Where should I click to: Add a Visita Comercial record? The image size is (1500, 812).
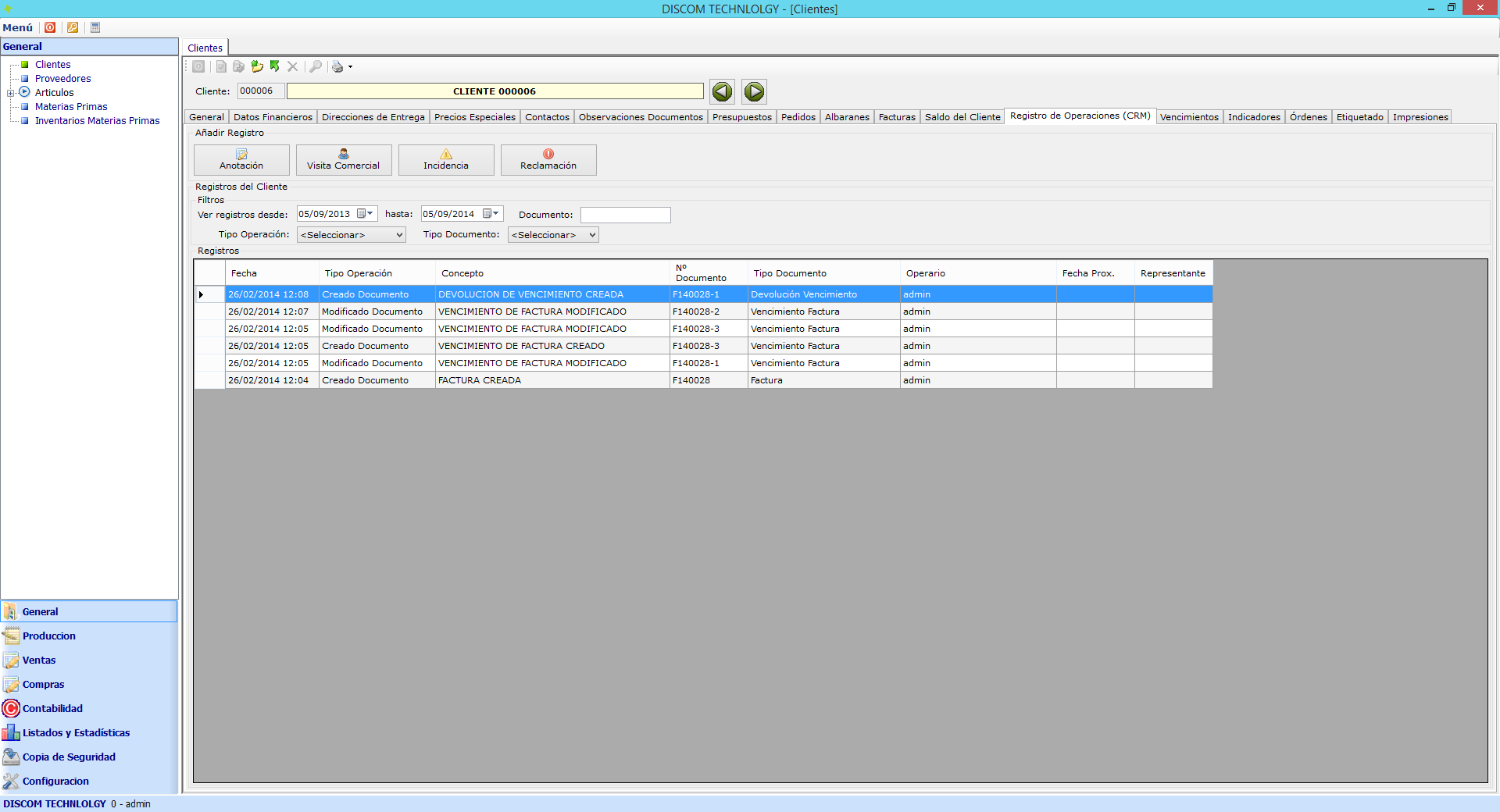pos(344,160)
